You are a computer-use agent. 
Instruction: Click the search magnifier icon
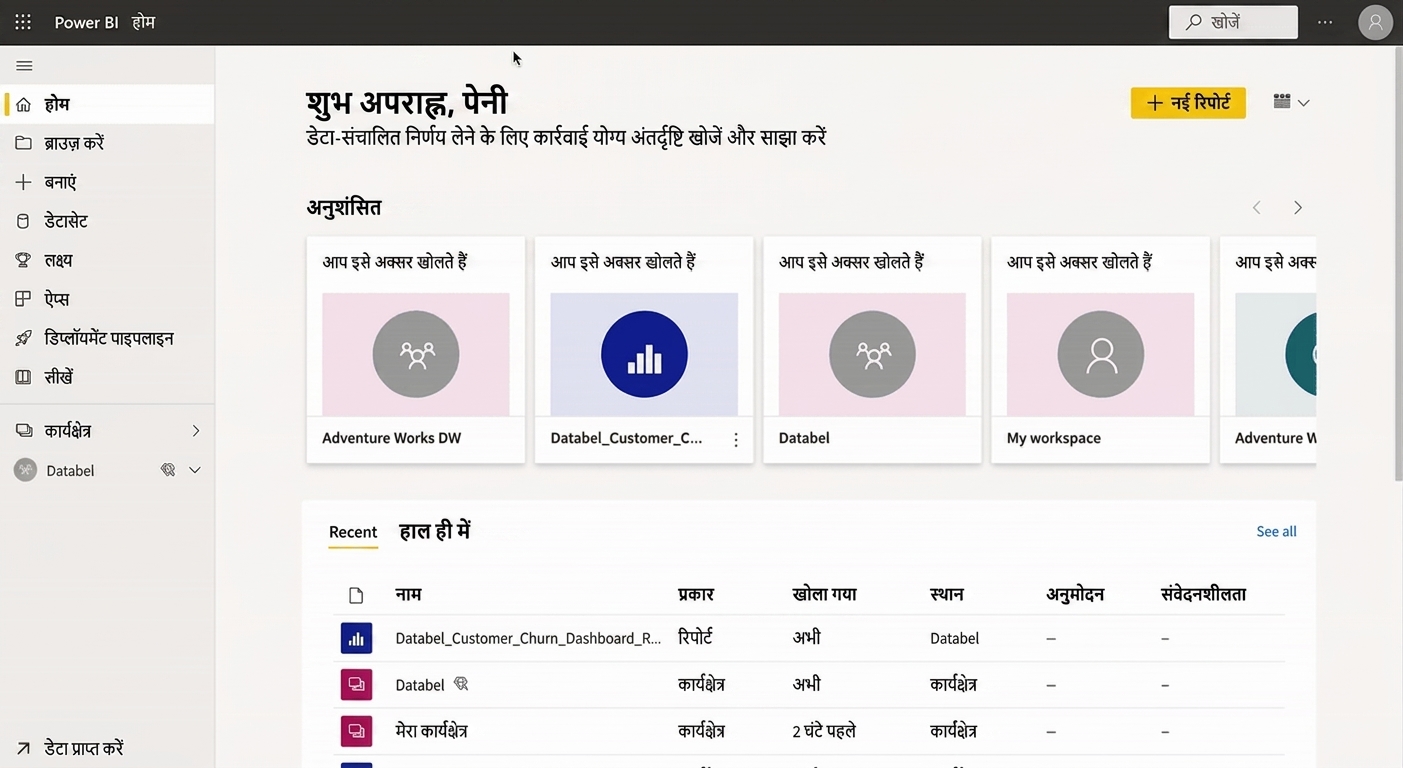1193,22
